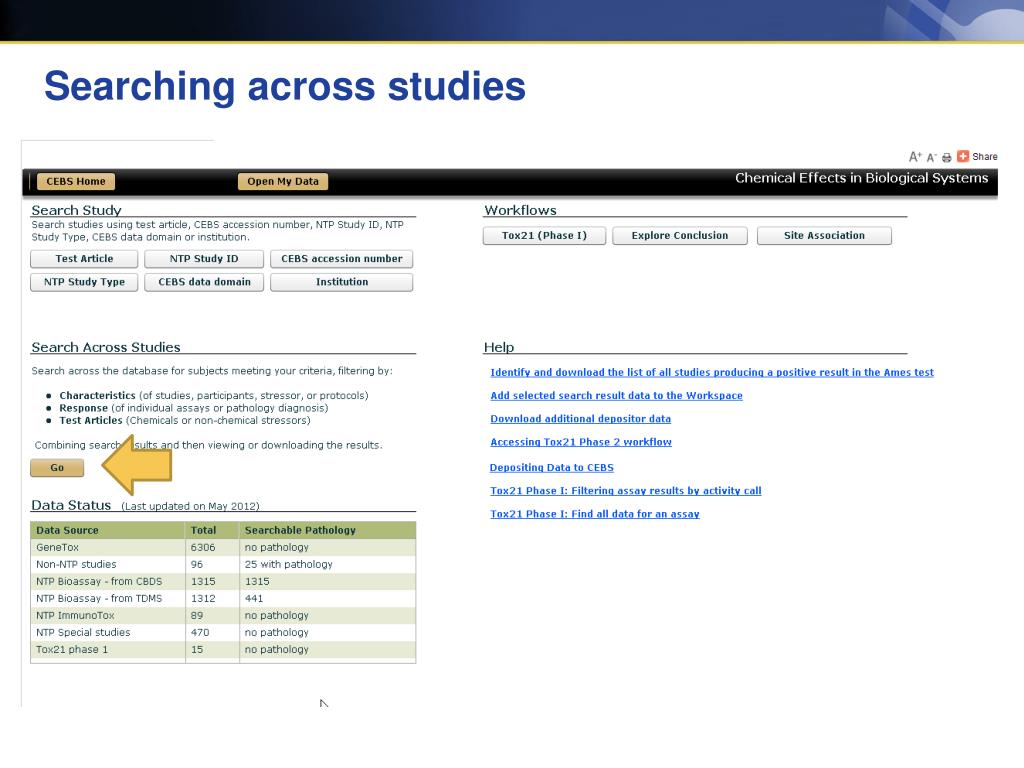Click NTP ImmunoTox row
The width and height of the screenshot is (1024, 768).
point(223,615)
